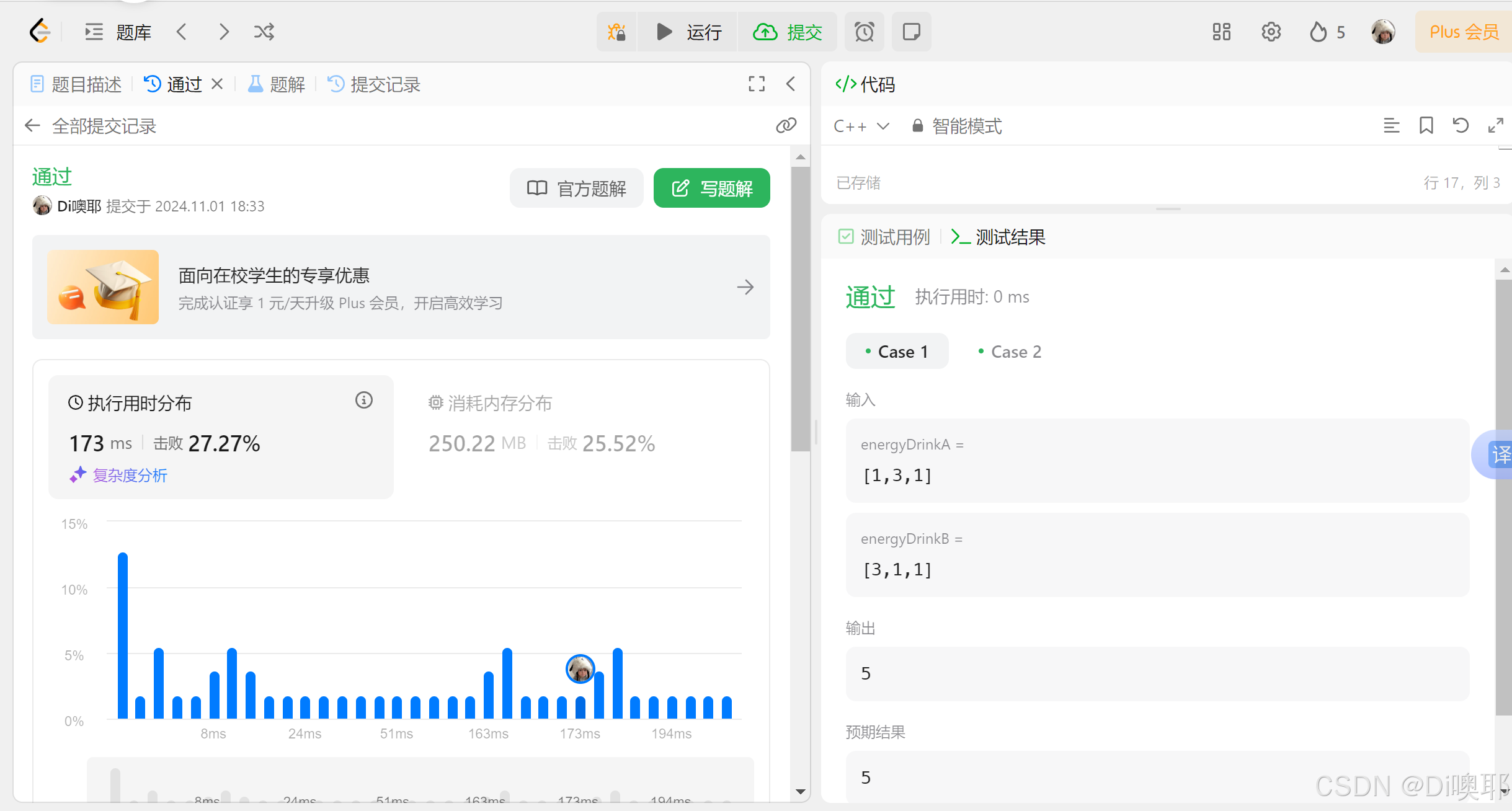The image size is (1512, 811).
Task: Click the green 写题解 button
Action: pyautogui.click(x=711, y=188)
